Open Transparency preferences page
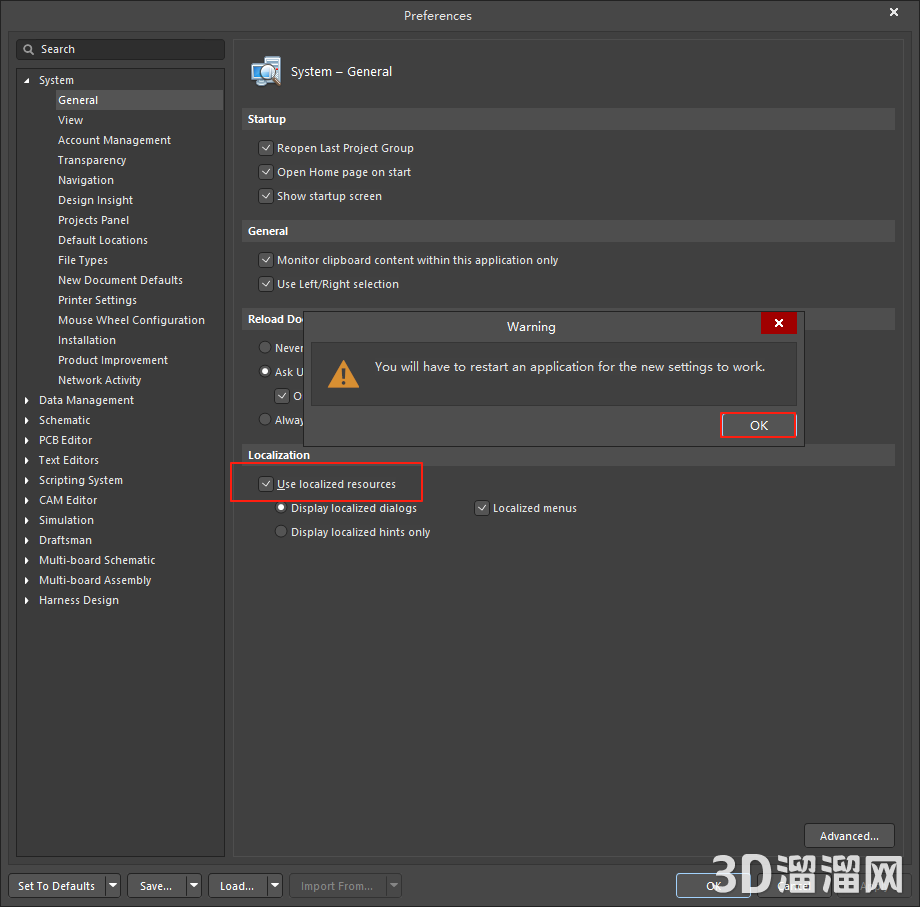920x907 pixels. tap(92, 160)
